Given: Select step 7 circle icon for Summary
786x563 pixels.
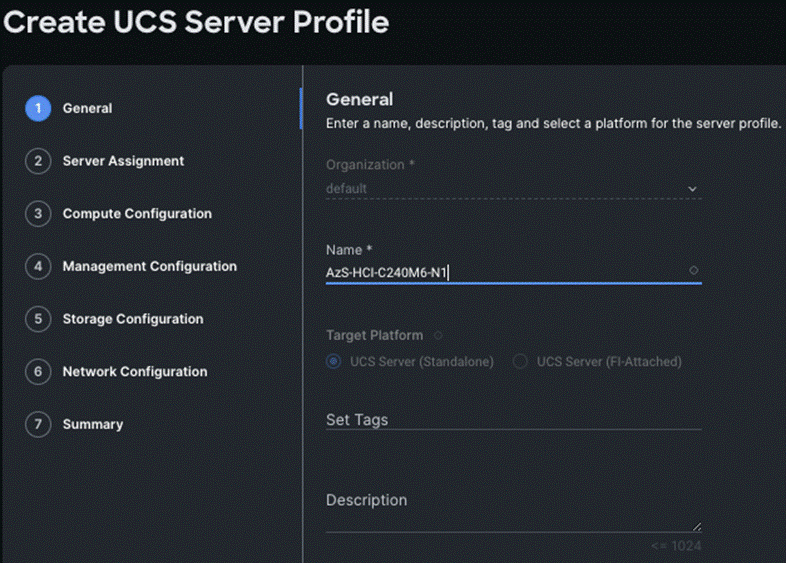Looking at the screenshot, I should tap(38, 424).
